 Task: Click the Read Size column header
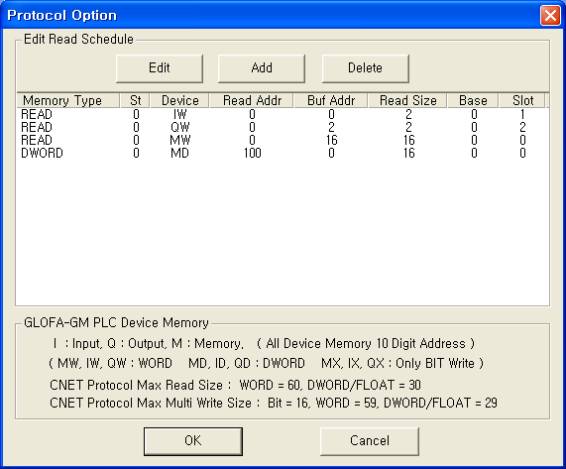click(x=408, y=100)
